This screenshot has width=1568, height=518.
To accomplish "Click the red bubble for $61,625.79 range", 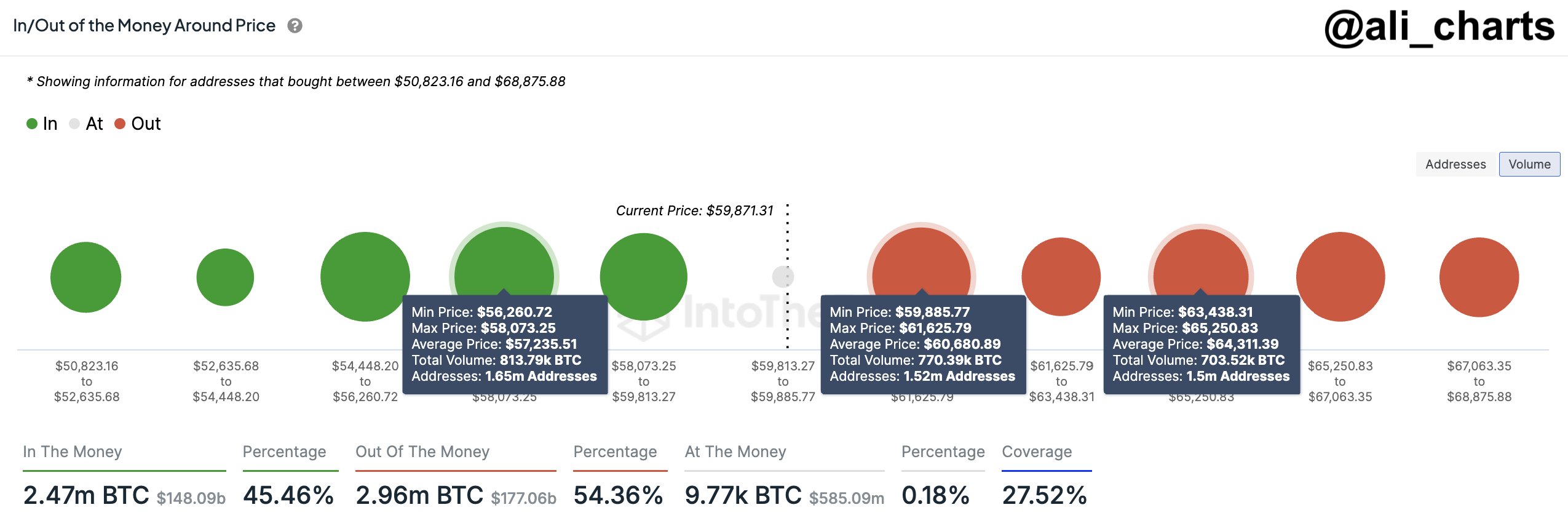I will point(1061,276).
